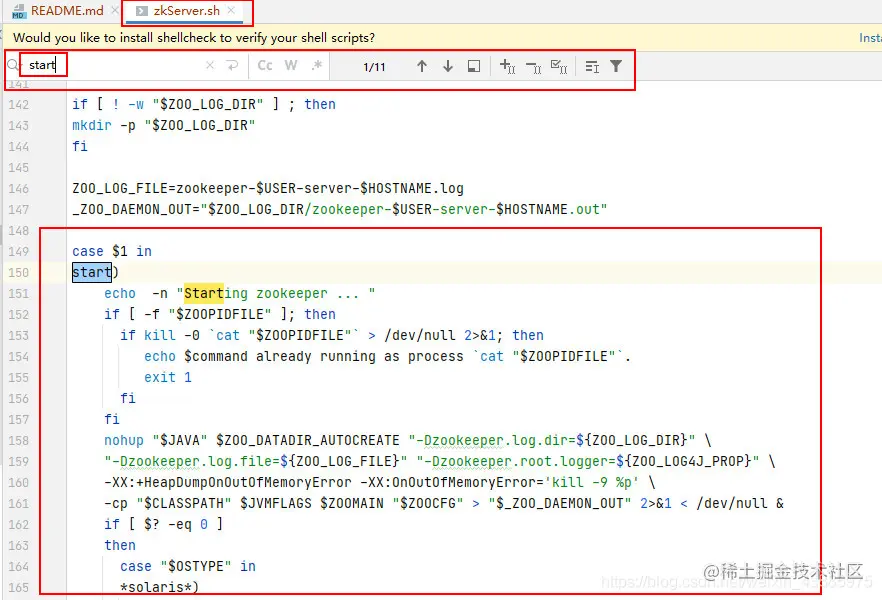This screenshot has width=882, height=600.
Task: Open search history magnifier icon
Action: coord(14,66)
